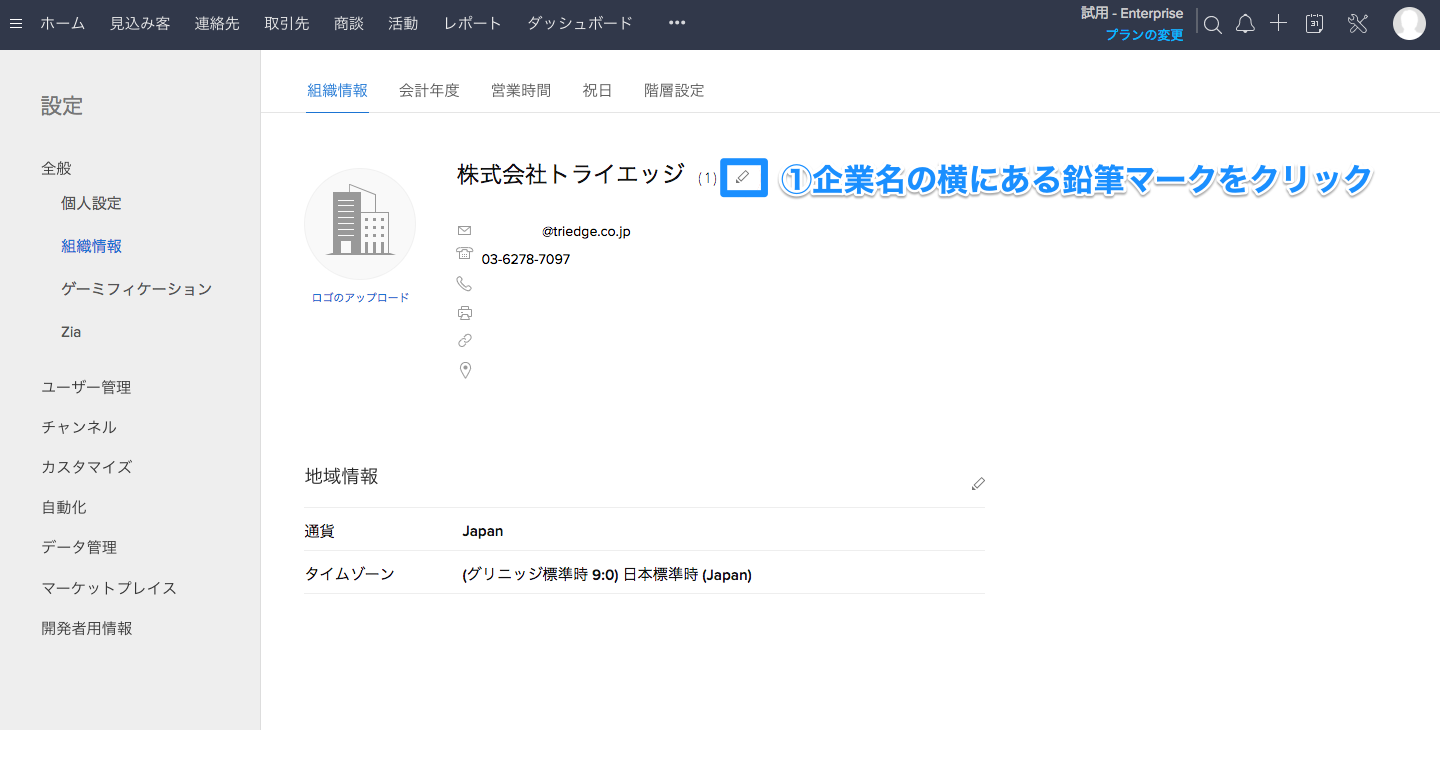
Task: Click the mobile phone handset icon
Action: 464,284
